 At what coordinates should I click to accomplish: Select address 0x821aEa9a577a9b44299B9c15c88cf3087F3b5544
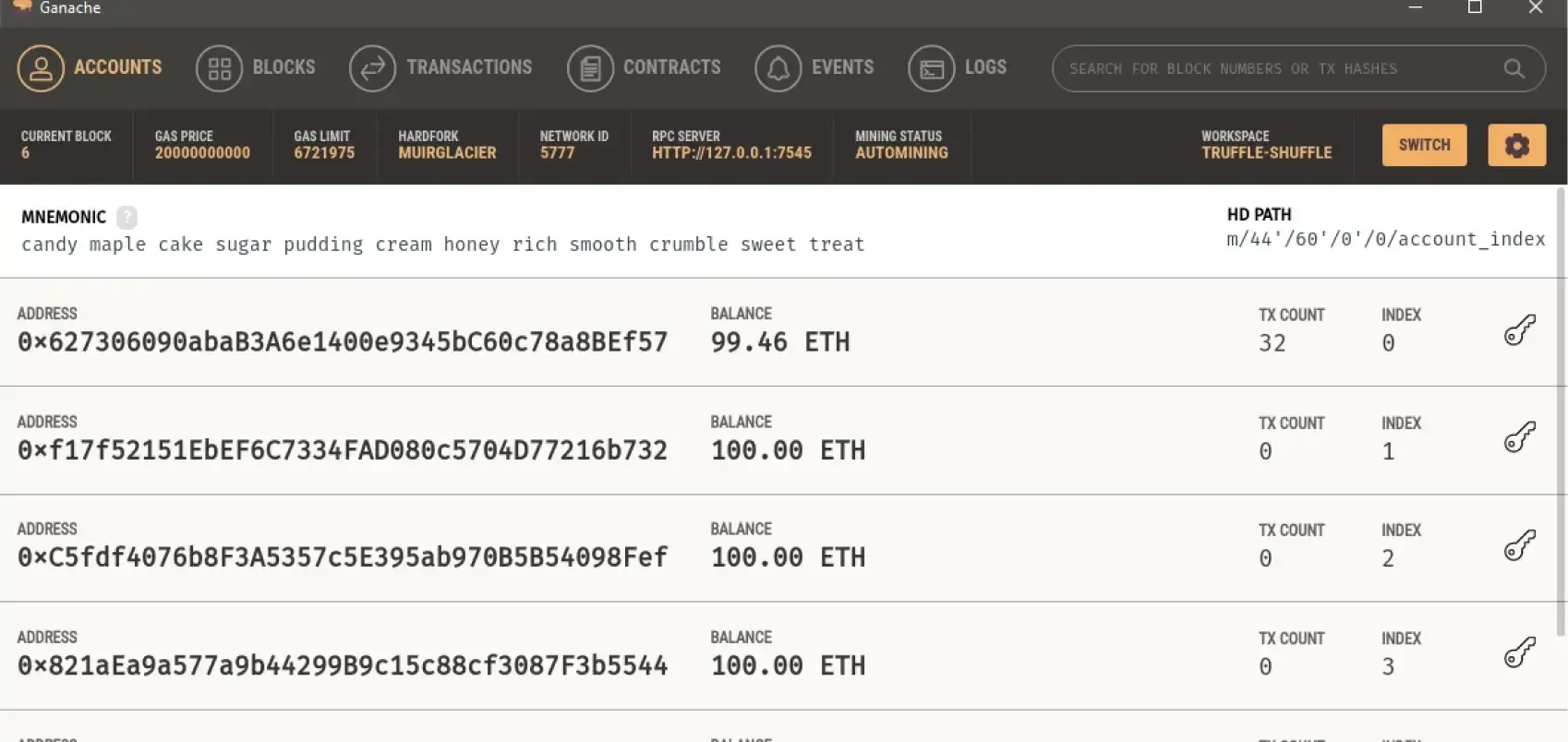pos(343,665)
